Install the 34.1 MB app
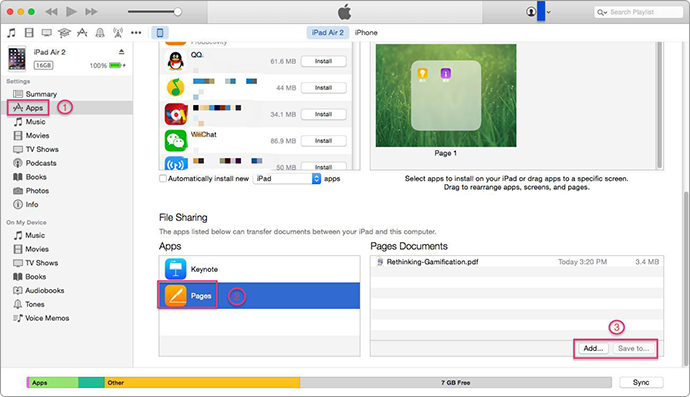690x397 pixels. click(323, 114)
